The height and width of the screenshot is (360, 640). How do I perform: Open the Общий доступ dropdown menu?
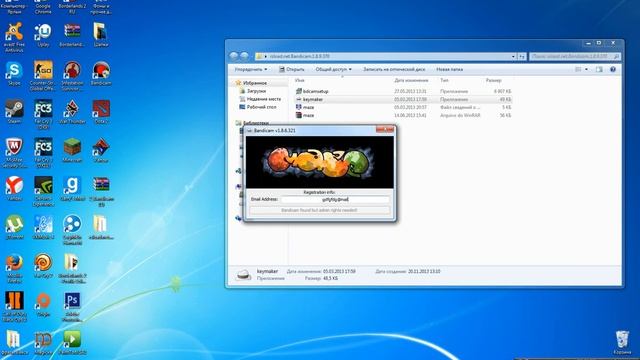pos(333,69)
